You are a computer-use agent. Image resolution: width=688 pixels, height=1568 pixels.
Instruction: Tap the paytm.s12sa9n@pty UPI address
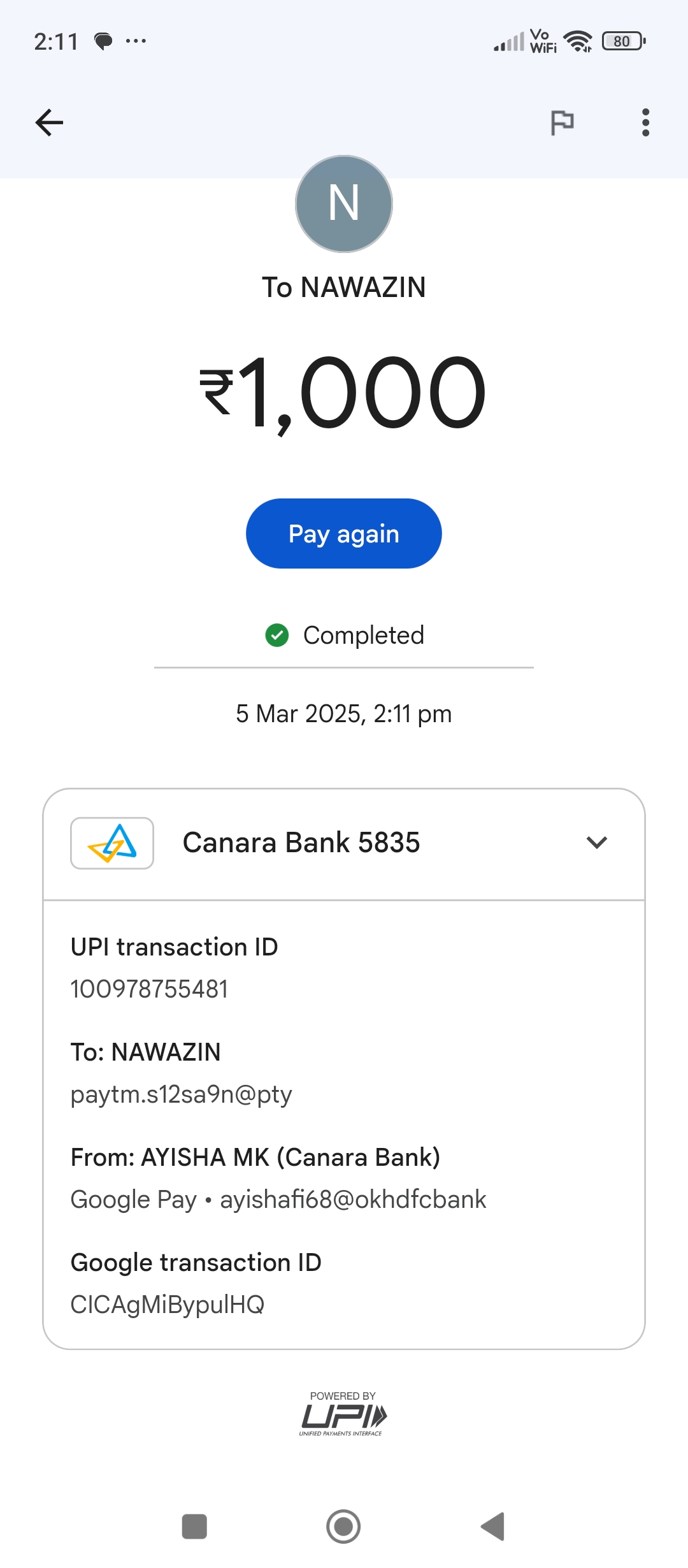click(x=181, y=1094)
